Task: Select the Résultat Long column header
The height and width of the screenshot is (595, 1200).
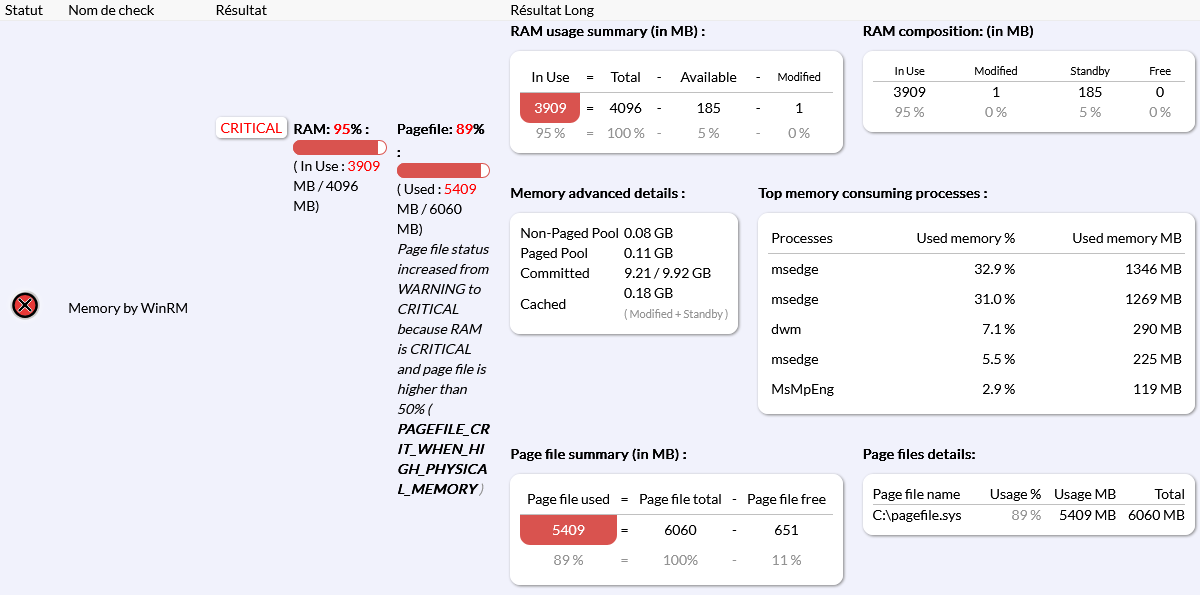Action: point(552,10)
